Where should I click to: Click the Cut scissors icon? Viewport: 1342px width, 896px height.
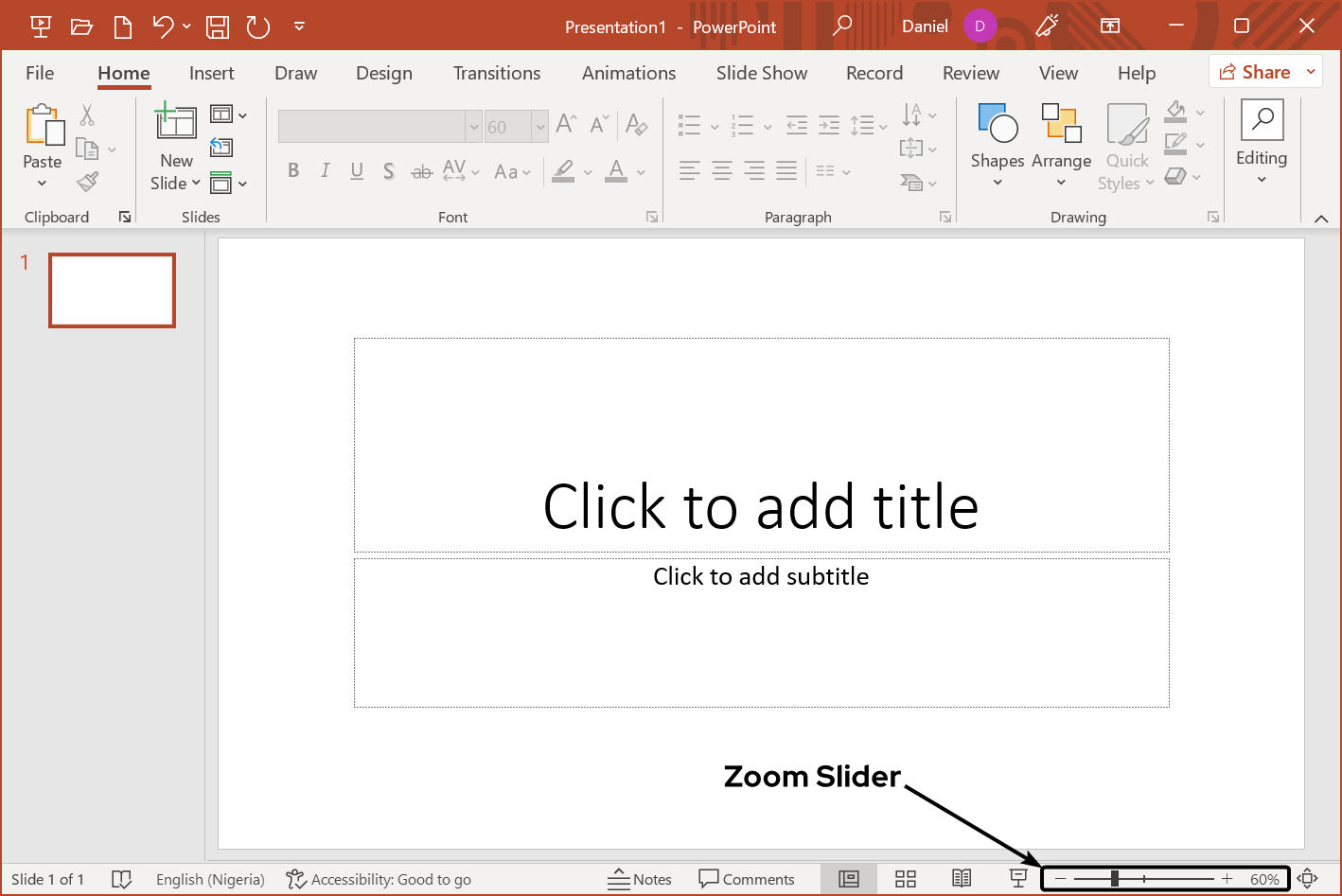[87, 115]
